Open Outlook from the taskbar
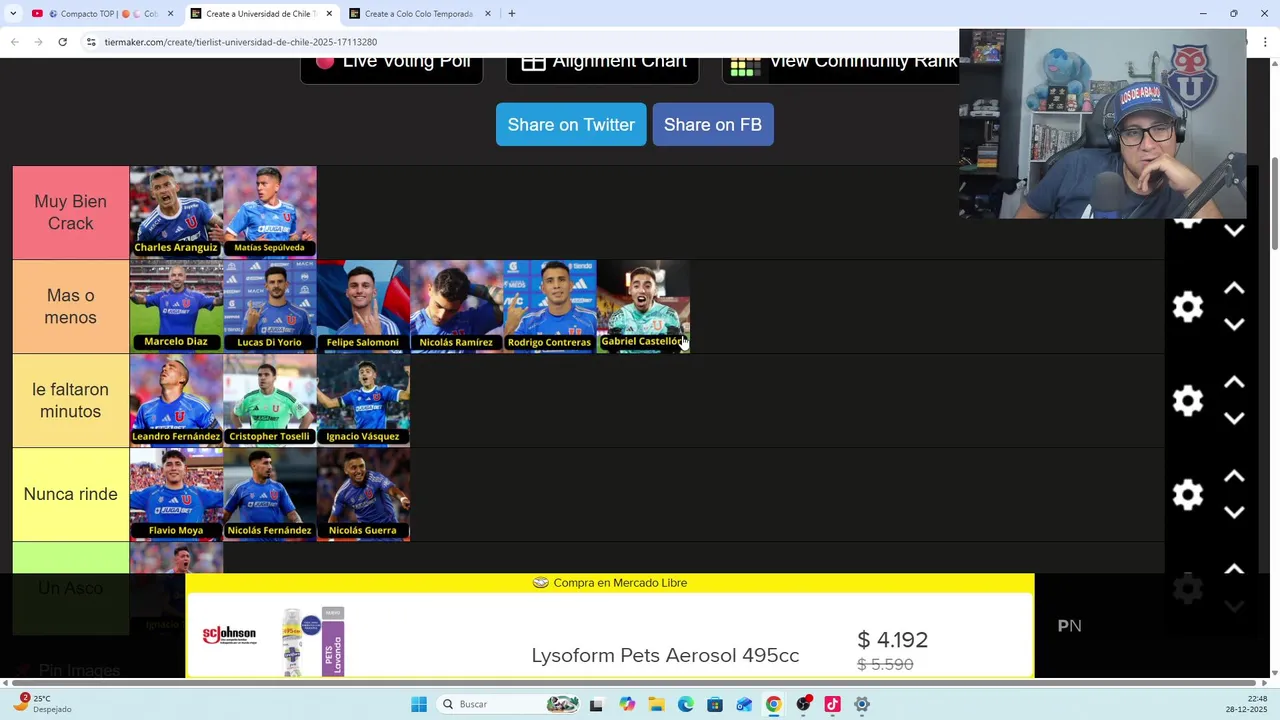1280x720 pixels. (744, 704)
